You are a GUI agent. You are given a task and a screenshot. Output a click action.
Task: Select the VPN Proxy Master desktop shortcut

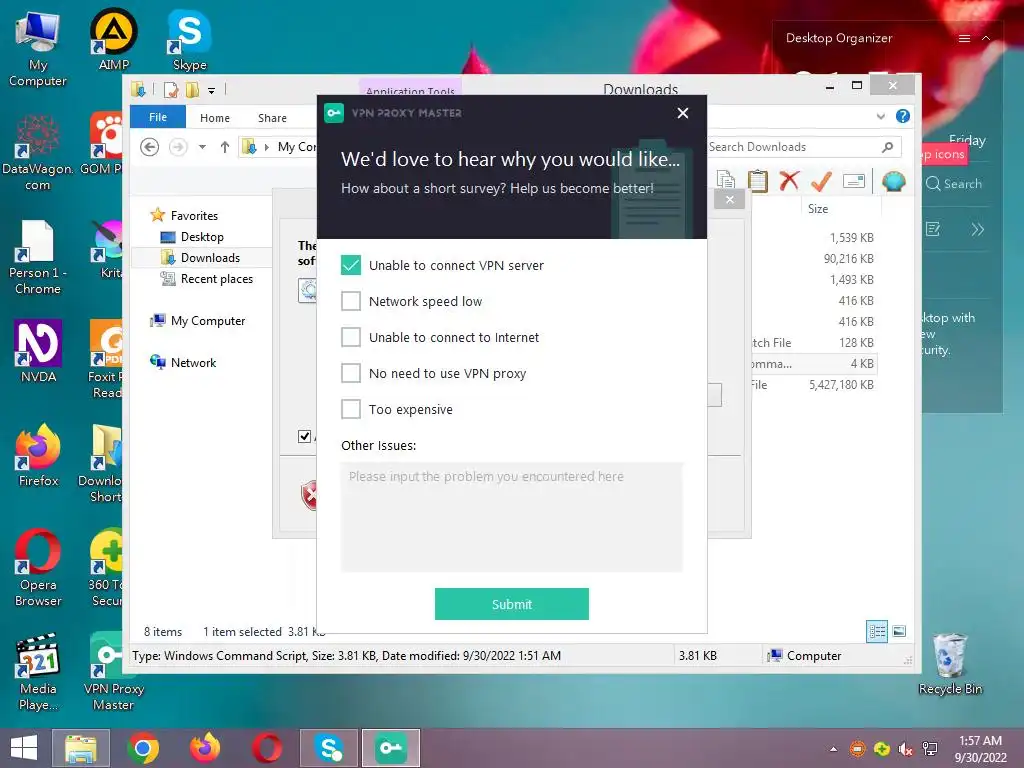[114, 672]
